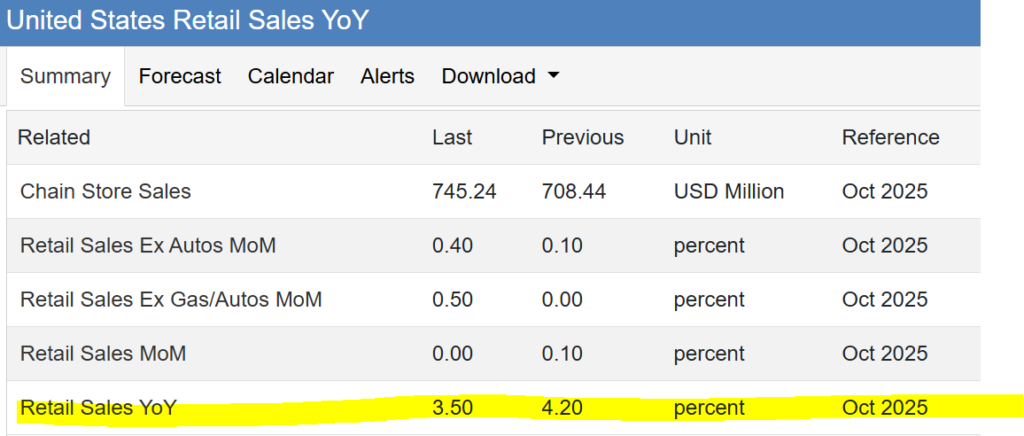Open the Forecast tab
The height and width of the screenshot is (436, 1024).
pyautogui.click(x=180, y=77)
